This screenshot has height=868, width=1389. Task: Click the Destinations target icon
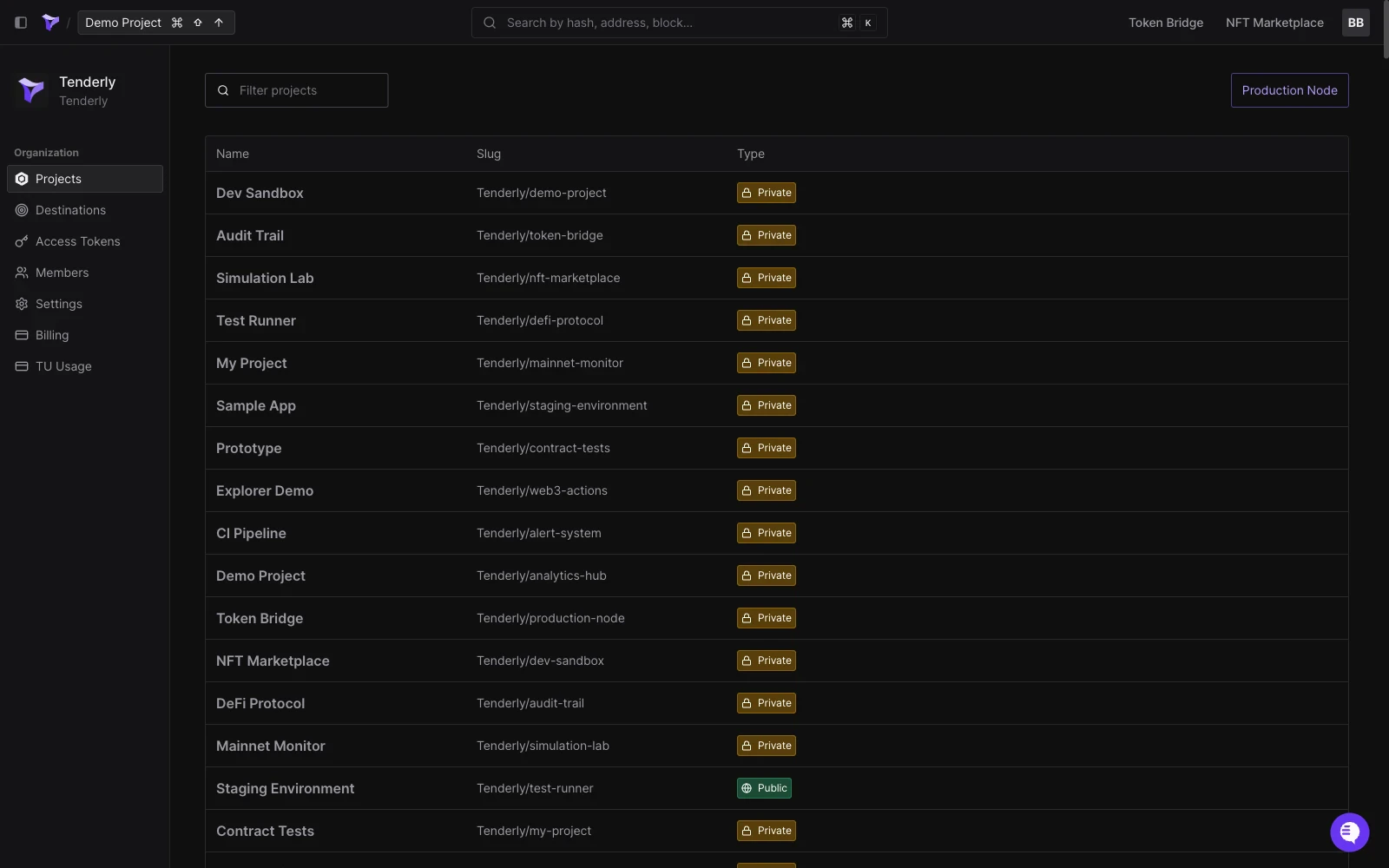click(22, 210)
